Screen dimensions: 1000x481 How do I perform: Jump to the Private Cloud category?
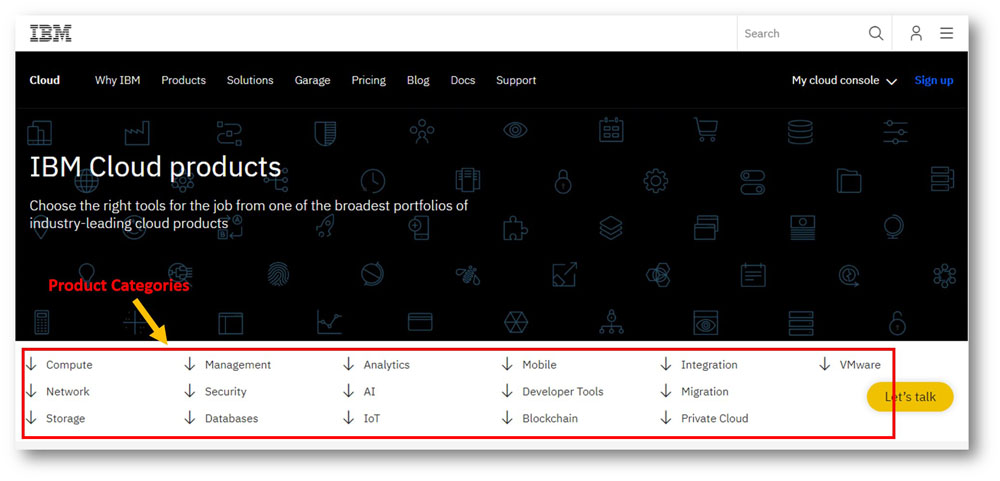click(x=715, y=418)
